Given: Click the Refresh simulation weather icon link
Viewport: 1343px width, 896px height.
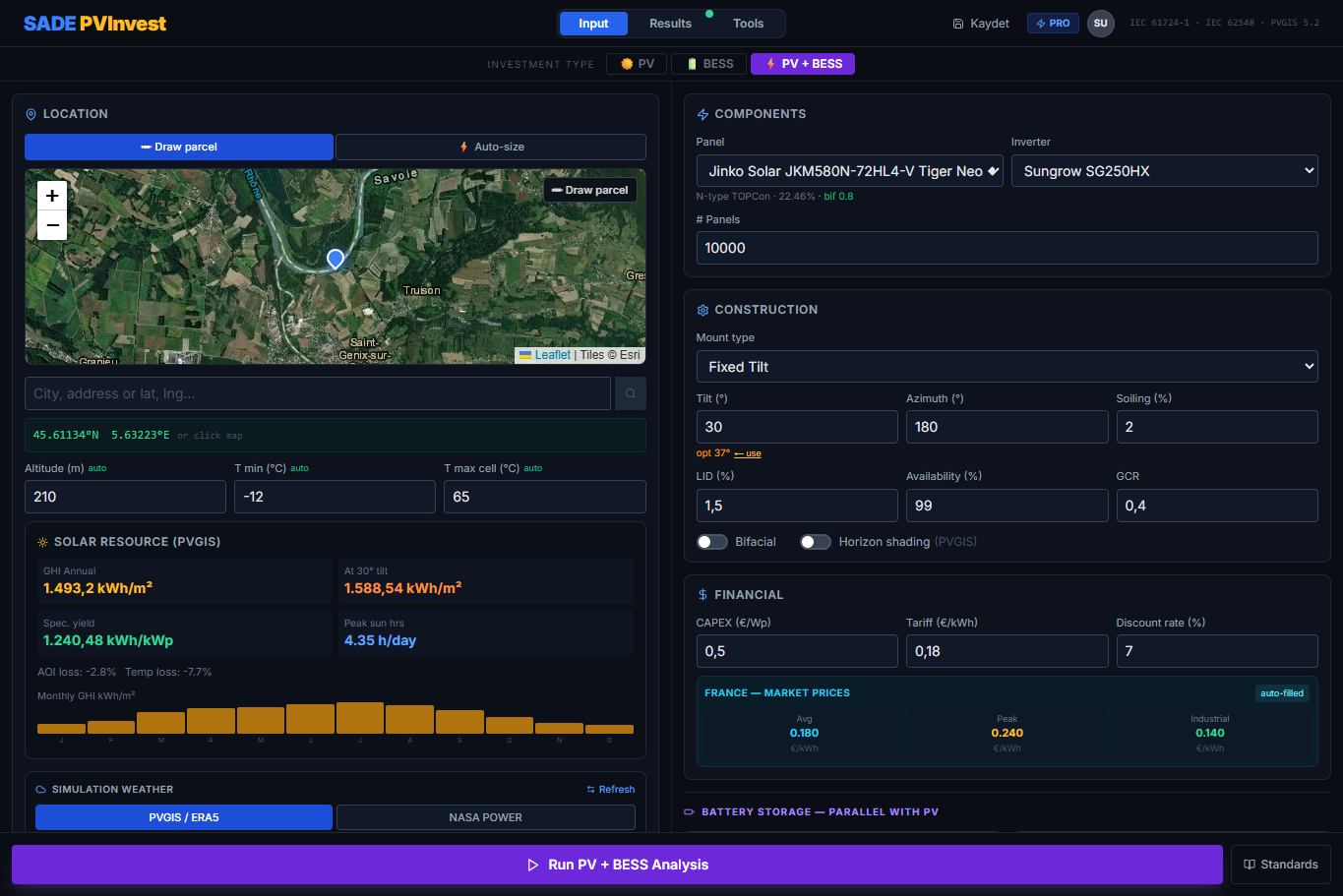Looking at the screenshot, I should pyautogui.click(x=610, y=789).
